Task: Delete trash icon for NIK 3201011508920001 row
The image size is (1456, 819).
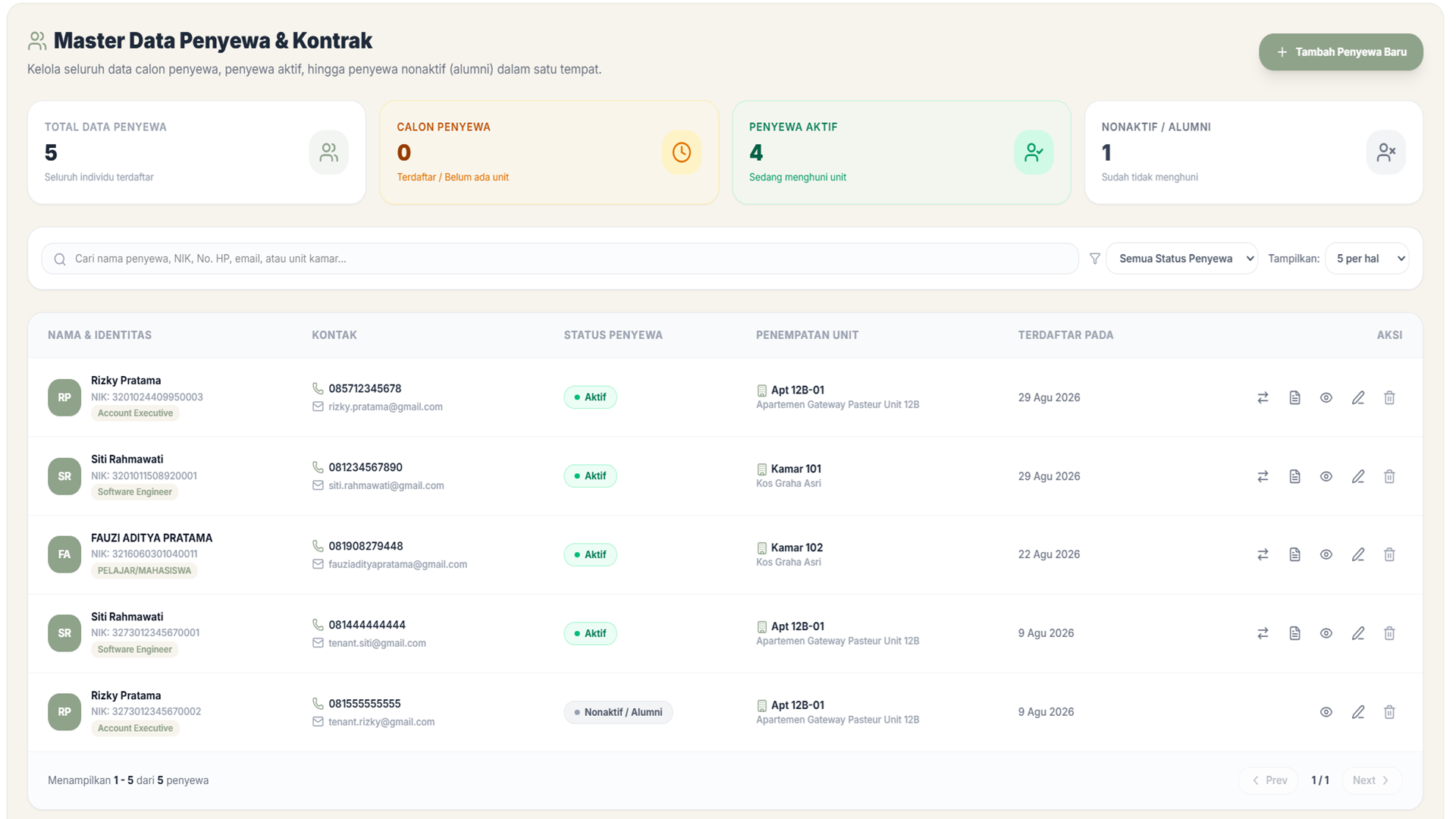Action: coord(1389,476)
